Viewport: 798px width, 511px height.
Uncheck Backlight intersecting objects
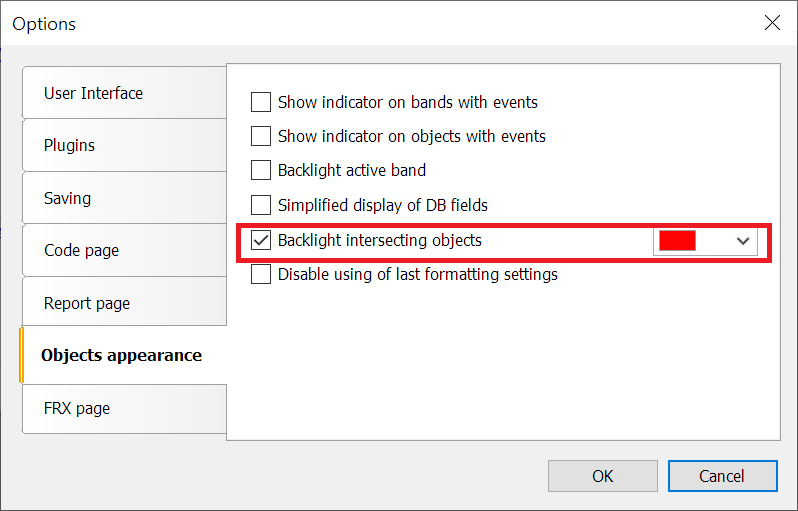(x=261, y=240)
